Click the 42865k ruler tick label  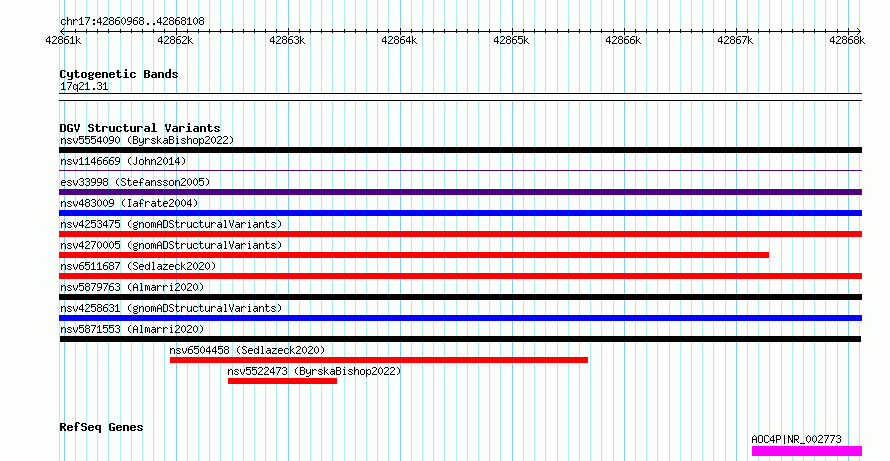511,40
